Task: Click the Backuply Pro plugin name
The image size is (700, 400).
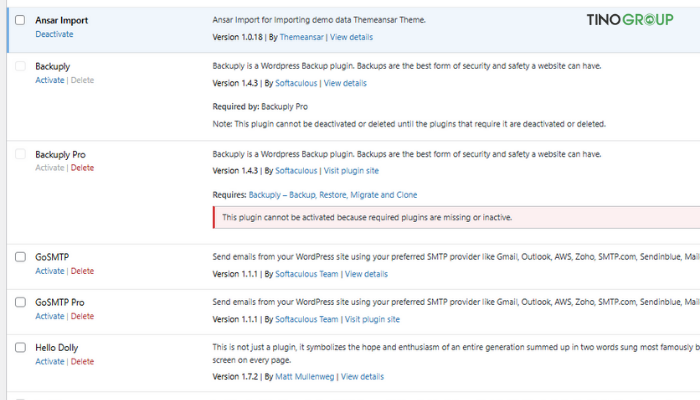Action: (60, 154)
